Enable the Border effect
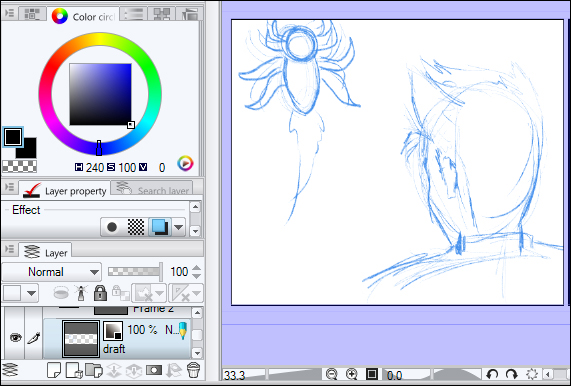This screenshot has height=386, width=571. point(112,227)
